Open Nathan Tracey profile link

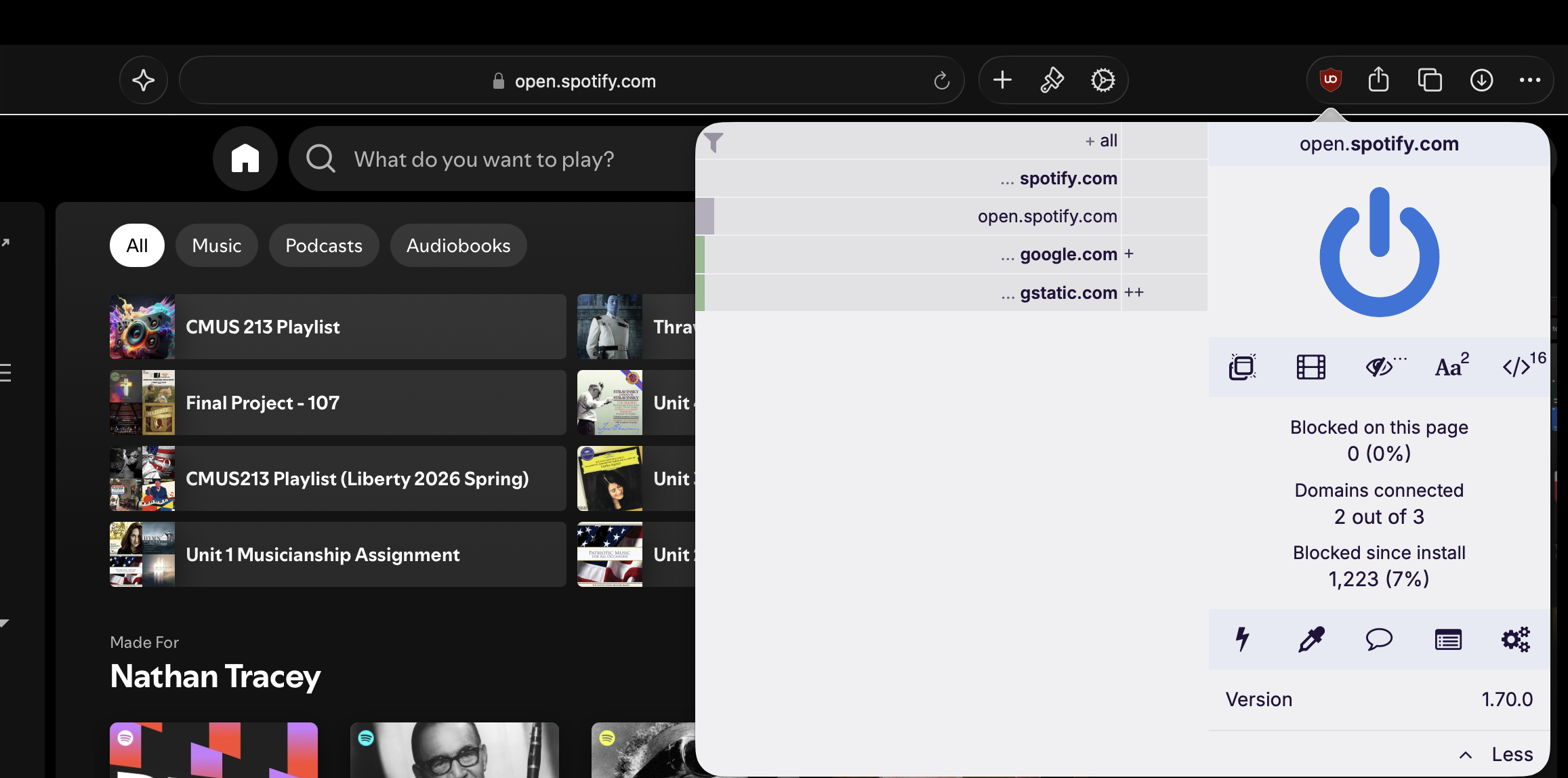(x=215, y=676)
